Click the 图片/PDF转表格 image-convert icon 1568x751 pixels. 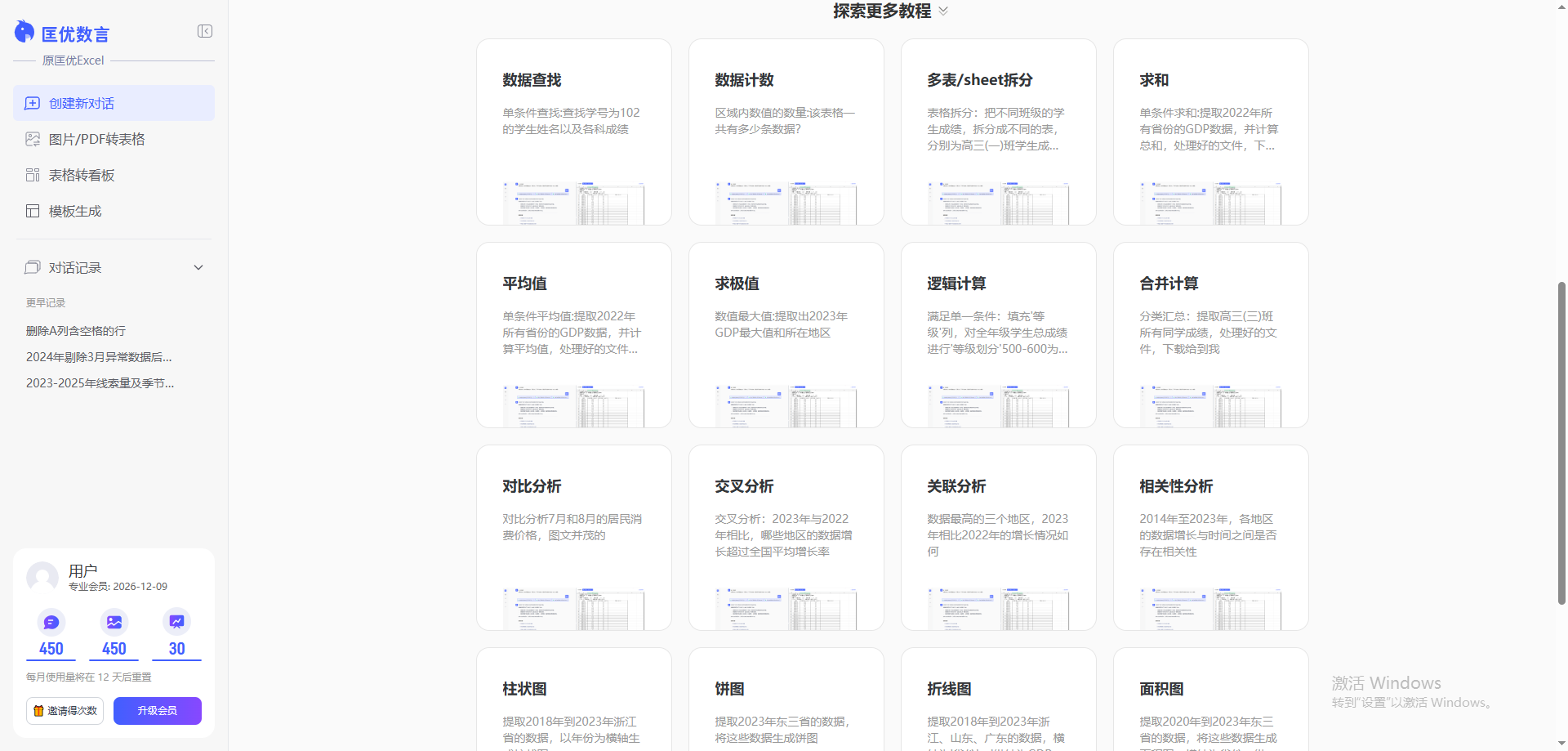[33, 139]
